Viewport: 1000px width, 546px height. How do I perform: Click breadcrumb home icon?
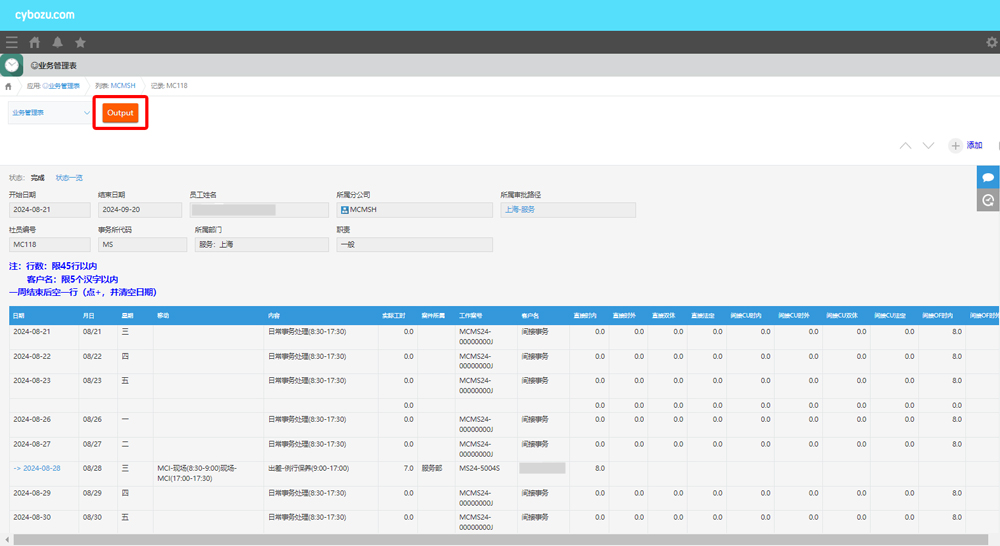pos(8,86)
